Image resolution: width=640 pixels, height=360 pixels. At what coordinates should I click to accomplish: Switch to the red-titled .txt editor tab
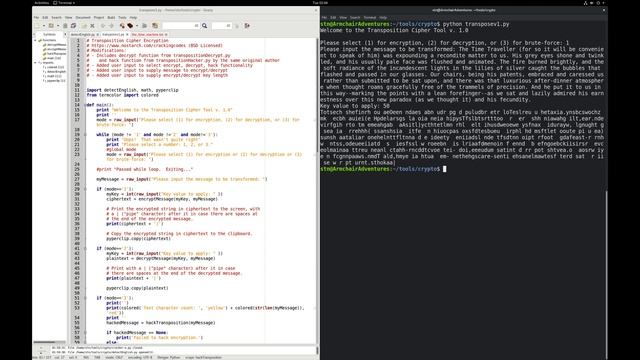[x=147, y=35]
